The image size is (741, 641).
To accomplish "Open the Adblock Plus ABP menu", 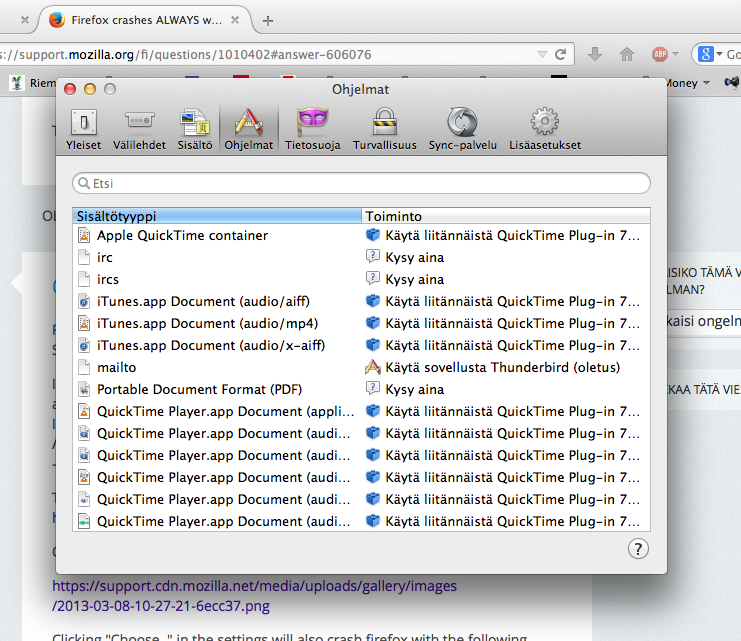I will (664, 54).
